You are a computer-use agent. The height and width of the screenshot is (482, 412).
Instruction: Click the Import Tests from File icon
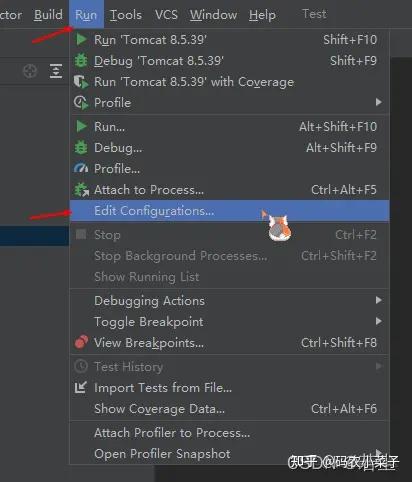pyautogui.click(x=81, y=387)
